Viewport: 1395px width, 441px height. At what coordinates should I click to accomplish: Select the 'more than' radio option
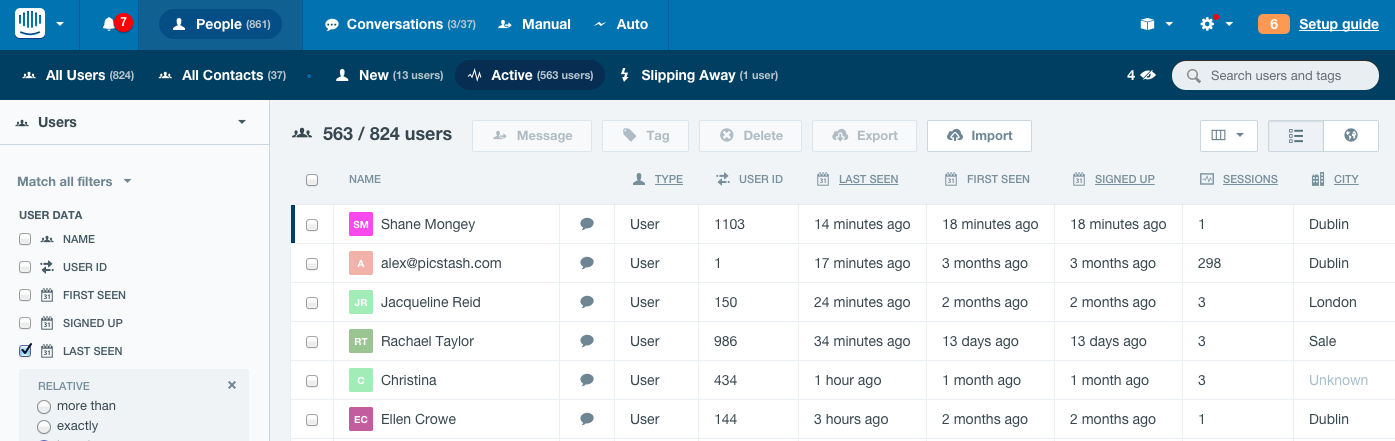(43, 406)
